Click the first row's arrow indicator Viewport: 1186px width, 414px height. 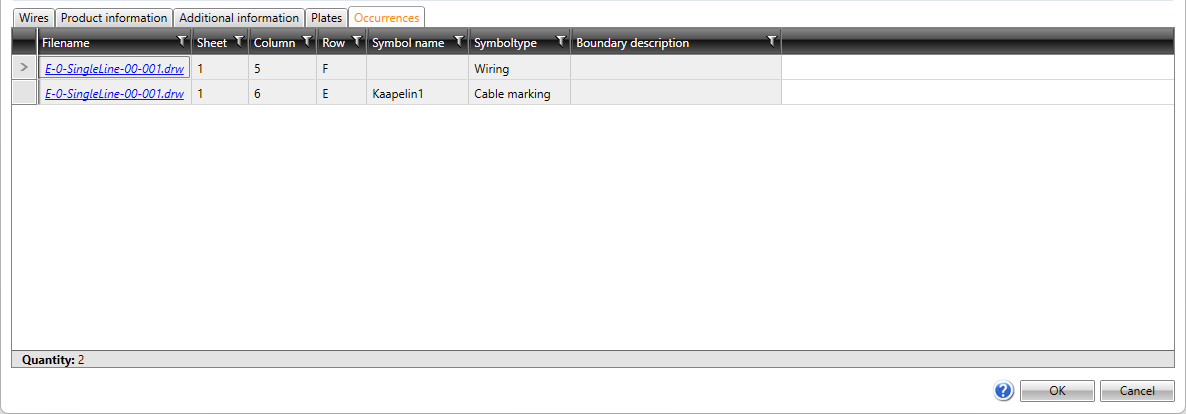coord(24,68)
